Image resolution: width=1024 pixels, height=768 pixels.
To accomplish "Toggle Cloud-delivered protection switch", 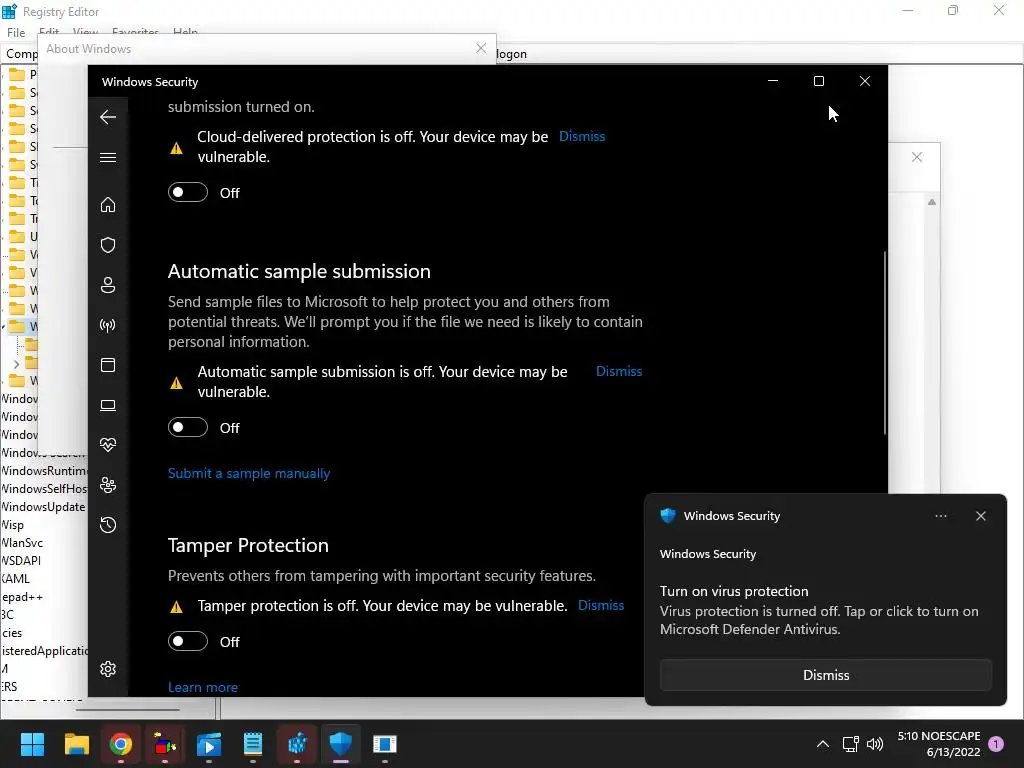I will [188, 192].
